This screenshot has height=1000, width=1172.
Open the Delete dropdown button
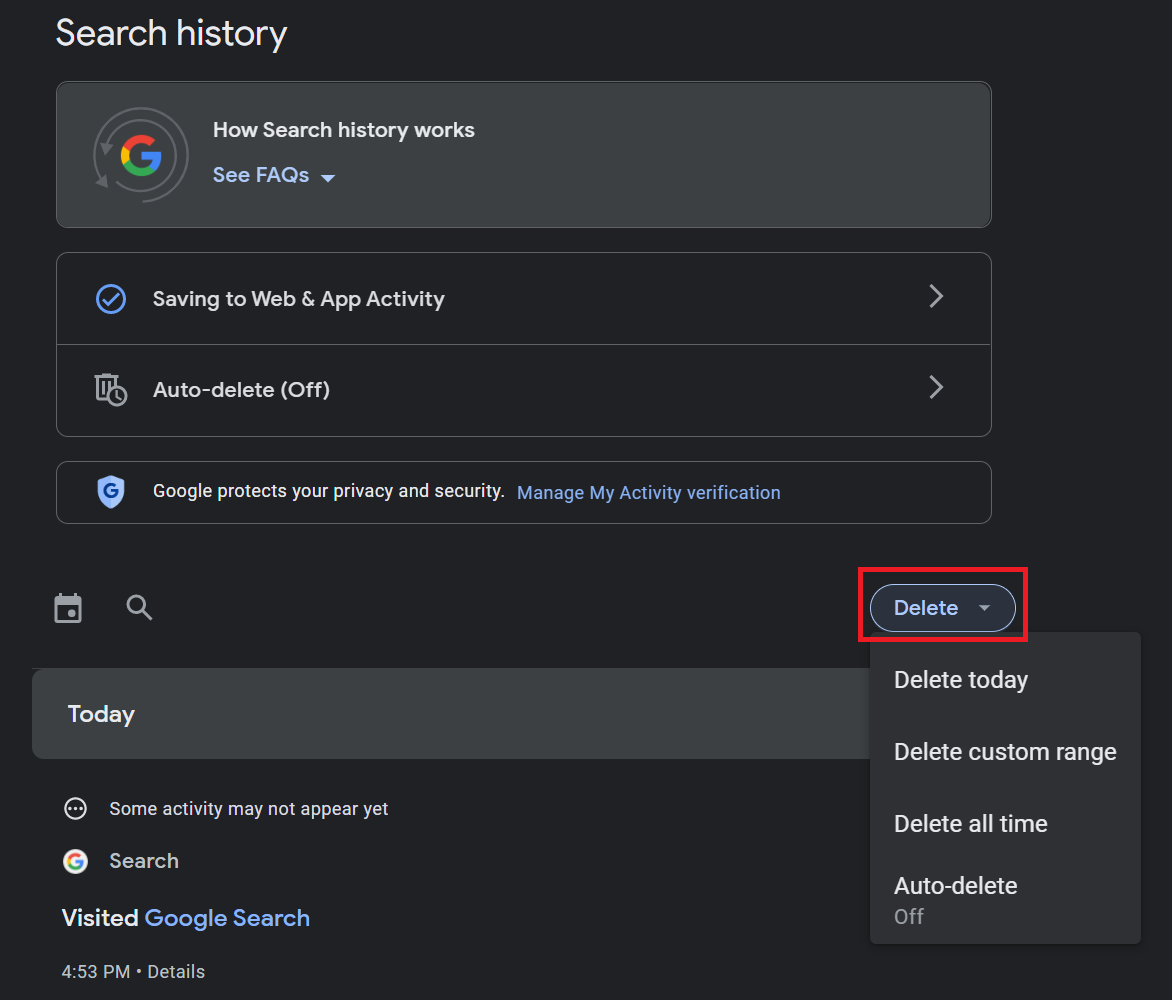[x=942, y=608]
